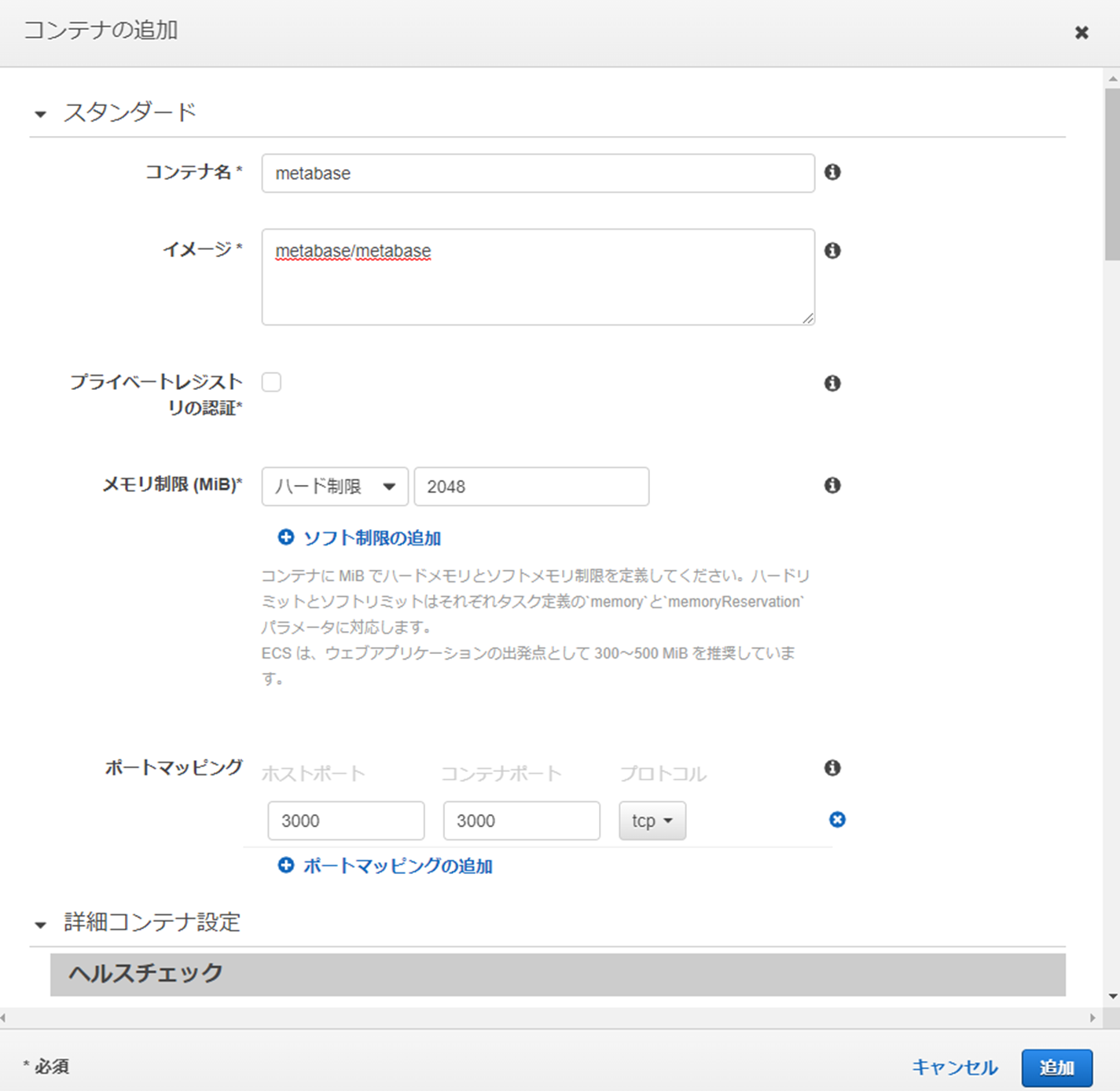
Task: Click ポートマッピングの追加 link
Action: coord(398,865)
